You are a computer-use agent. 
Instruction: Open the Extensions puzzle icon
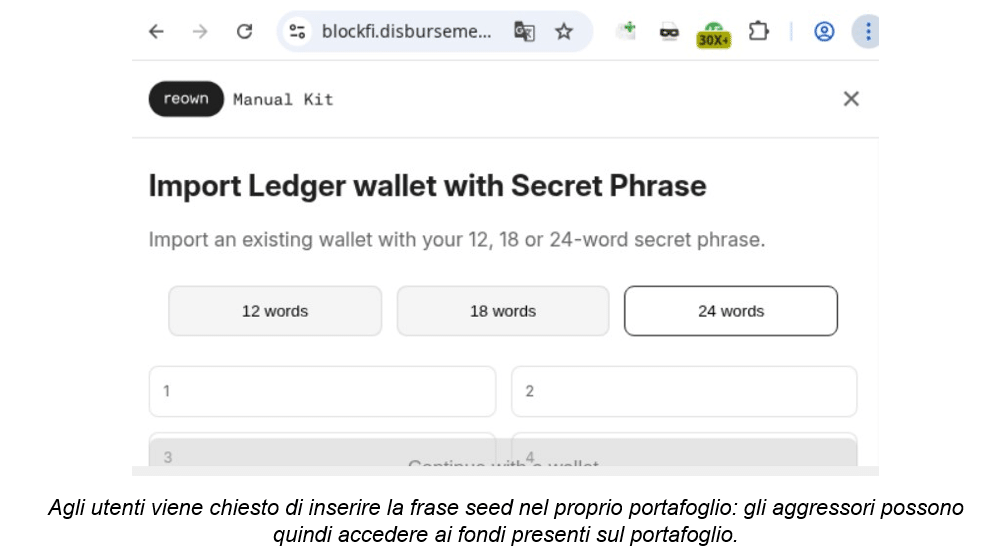coord(759,32)
